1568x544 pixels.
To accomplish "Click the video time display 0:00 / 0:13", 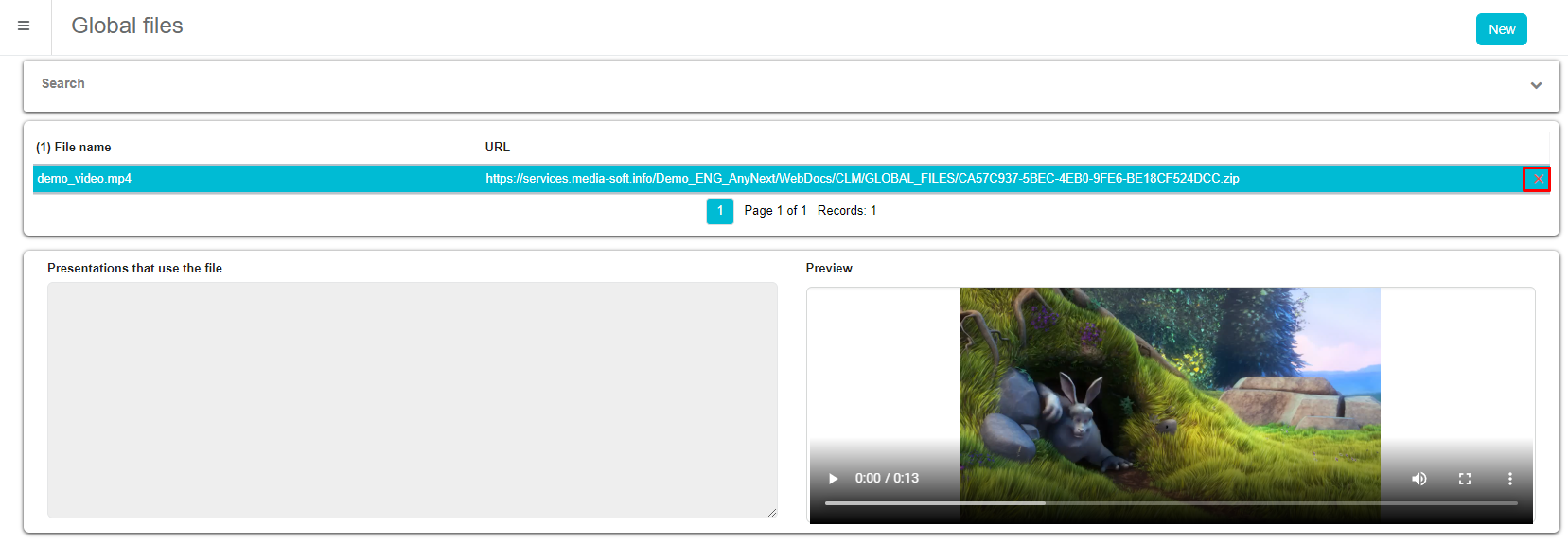I will coord(887,479).
